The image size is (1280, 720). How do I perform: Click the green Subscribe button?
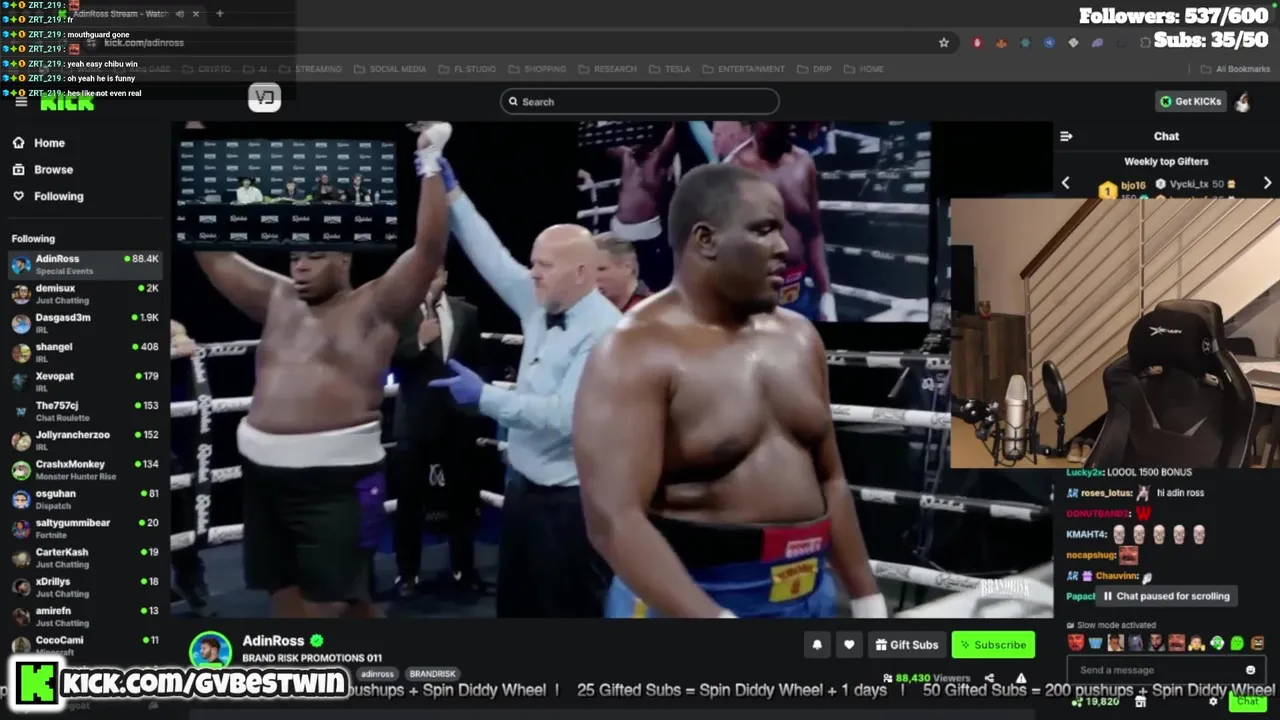[x=993, y=645]
